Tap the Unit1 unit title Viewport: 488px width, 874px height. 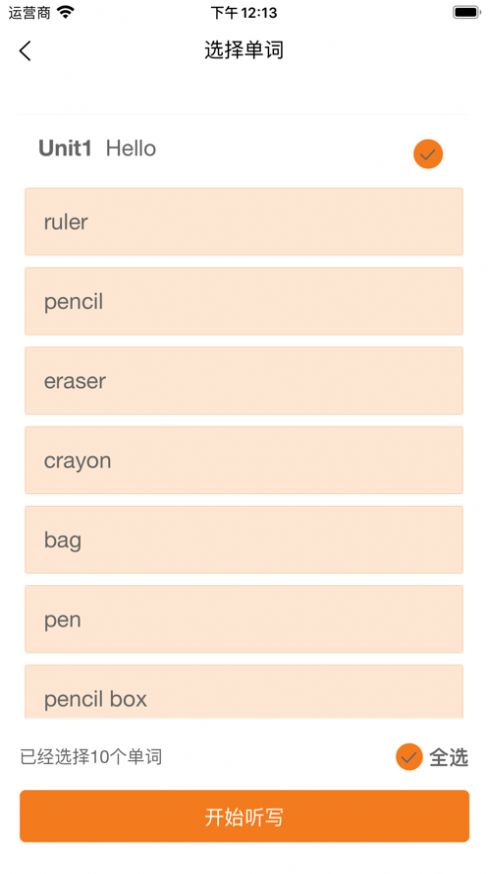click(65, 148)
